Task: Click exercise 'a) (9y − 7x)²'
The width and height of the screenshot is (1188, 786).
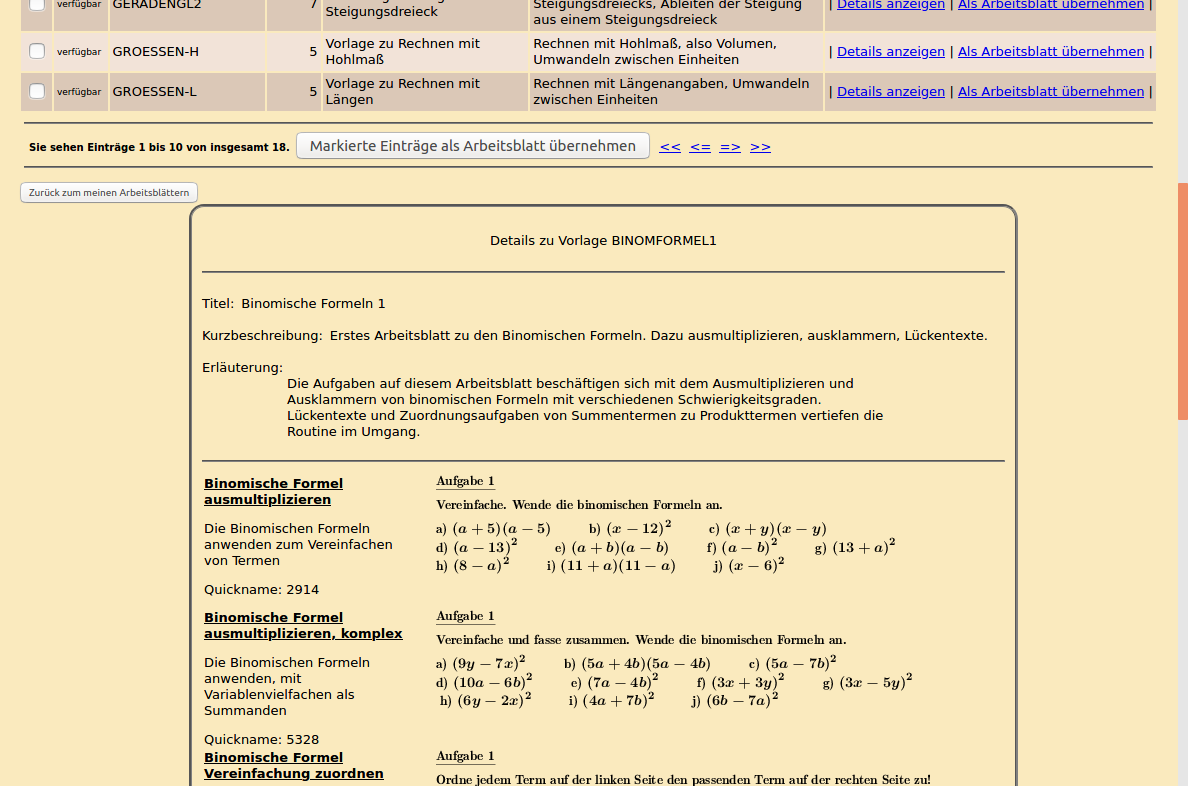Action: click(480, 662)
